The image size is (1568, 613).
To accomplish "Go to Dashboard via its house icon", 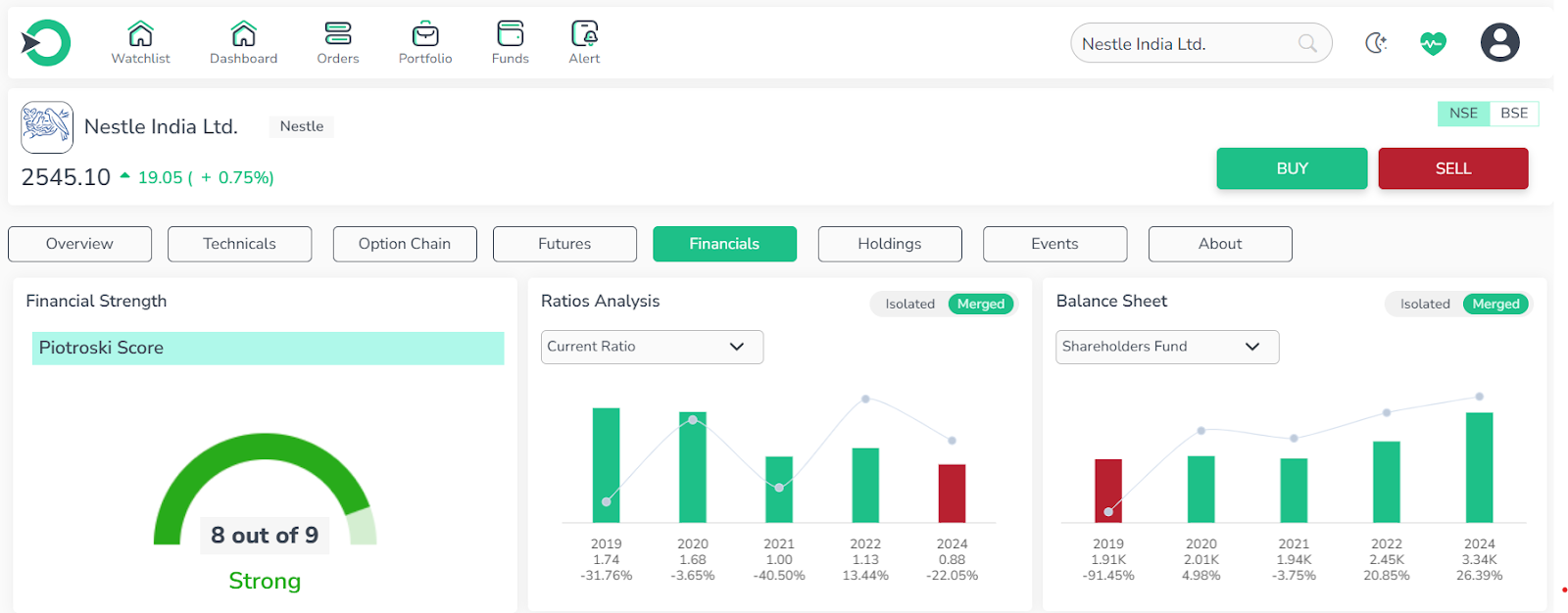I will [x=243, y=34].
